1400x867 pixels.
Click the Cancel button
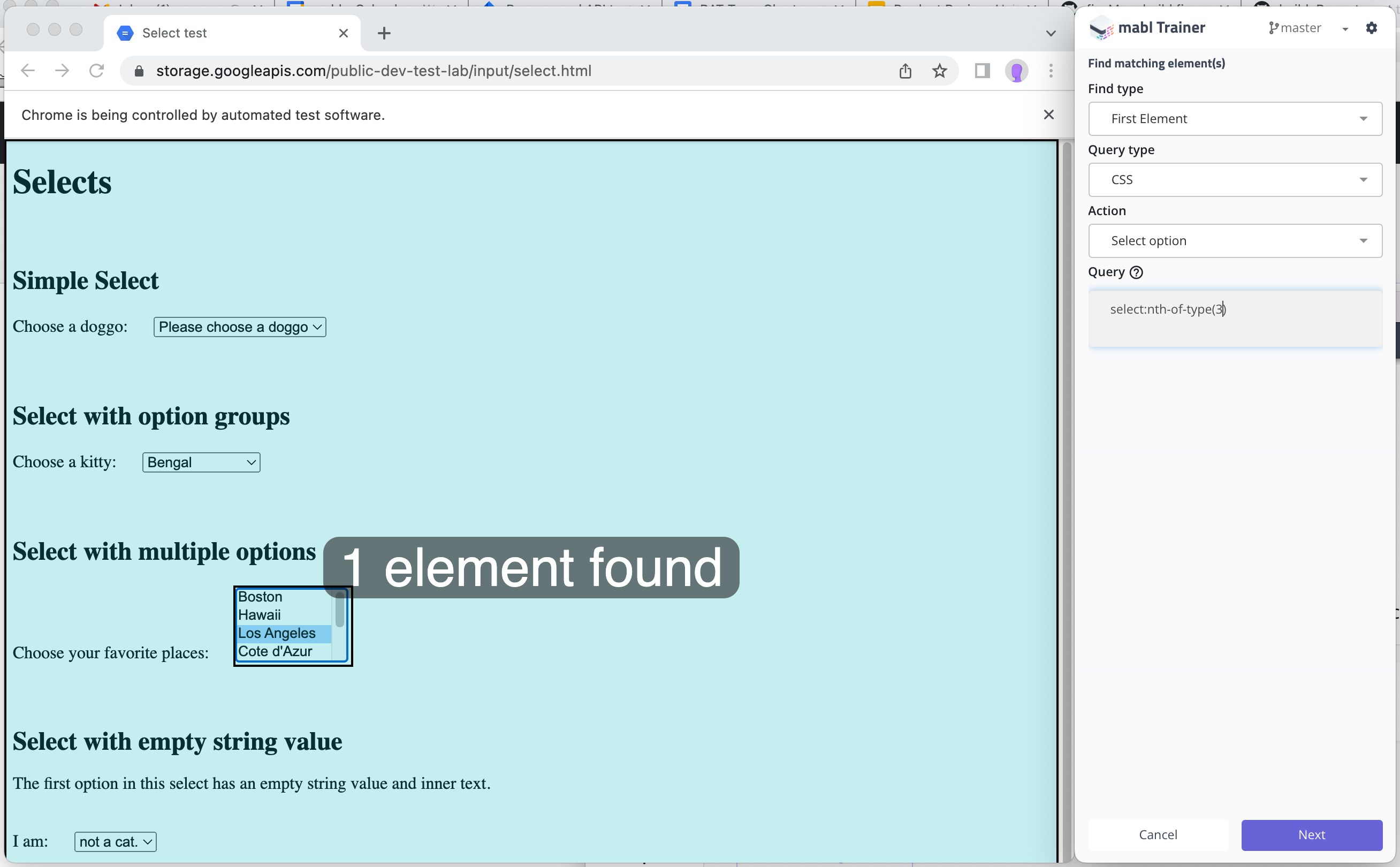1158,834
